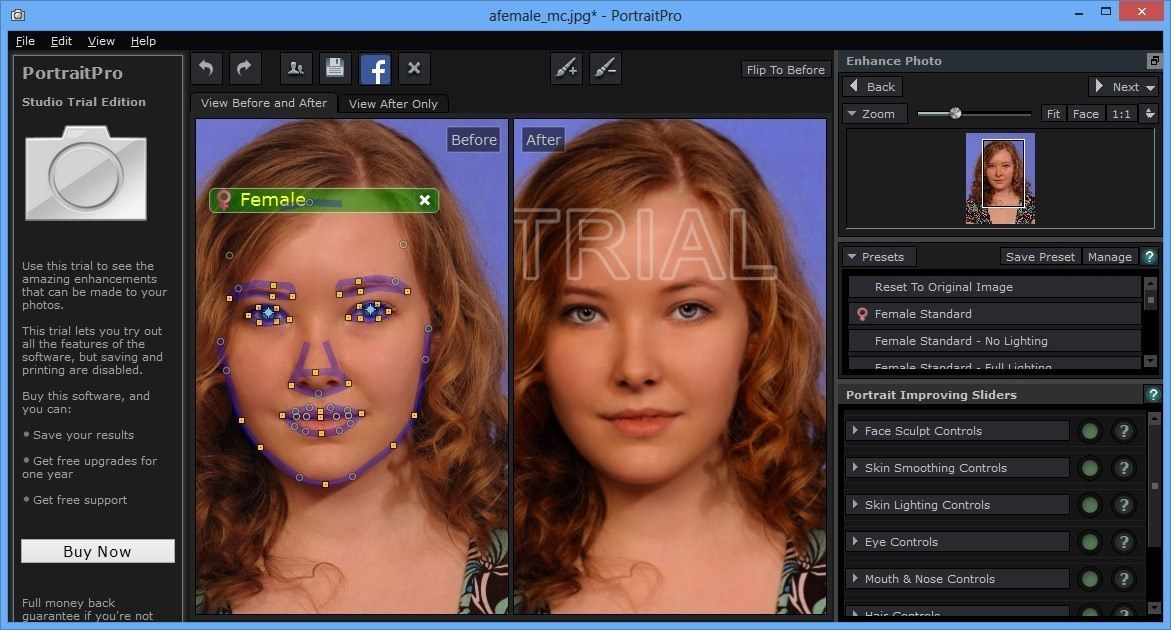The image size is (1171, 630).
Task: Toggle Skin Smoothing Controls green button
Action: tap(1089, 468)
